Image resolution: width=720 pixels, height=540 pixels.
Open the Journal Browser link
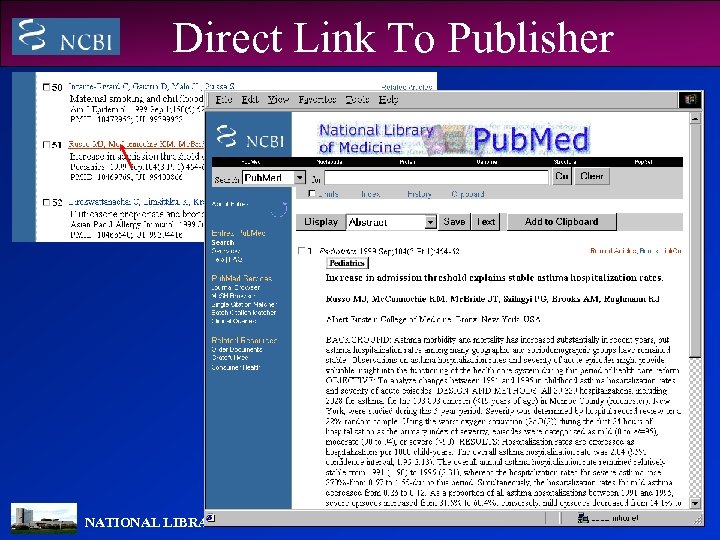point(236,287)
